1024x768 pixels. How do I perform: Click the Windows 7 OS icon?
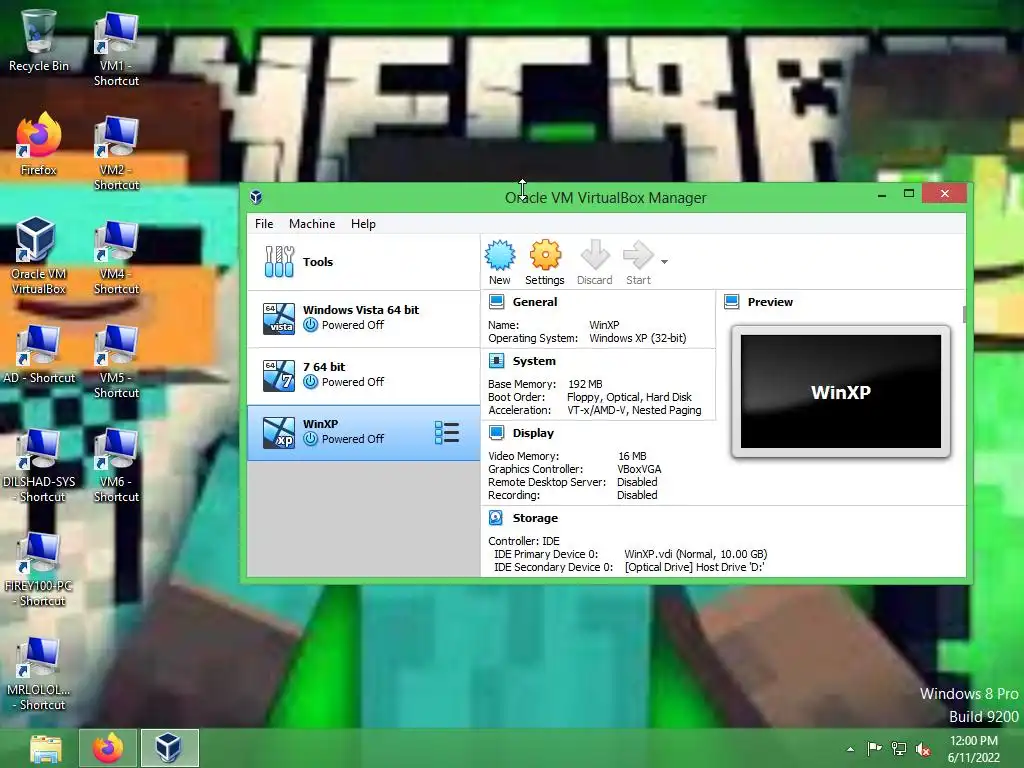(279, 376)
